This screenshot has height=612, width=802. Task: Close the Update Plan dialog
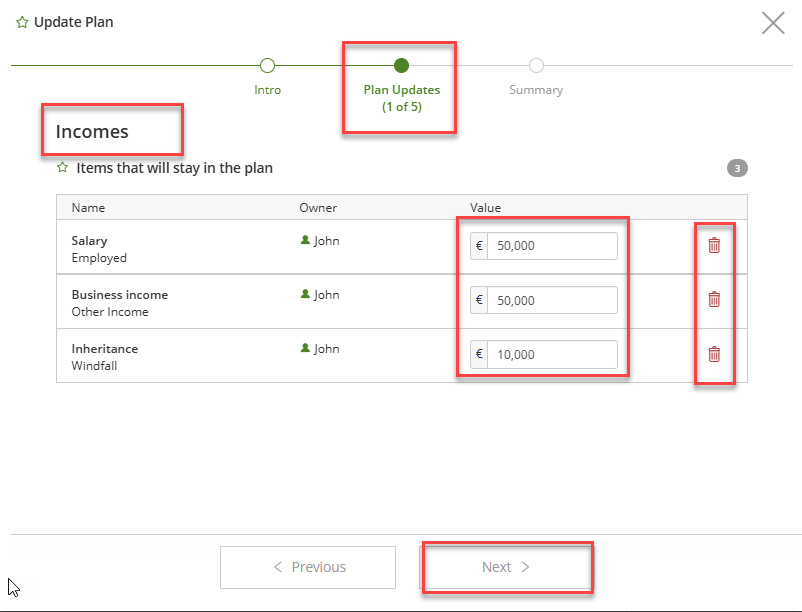click(773, 23)
